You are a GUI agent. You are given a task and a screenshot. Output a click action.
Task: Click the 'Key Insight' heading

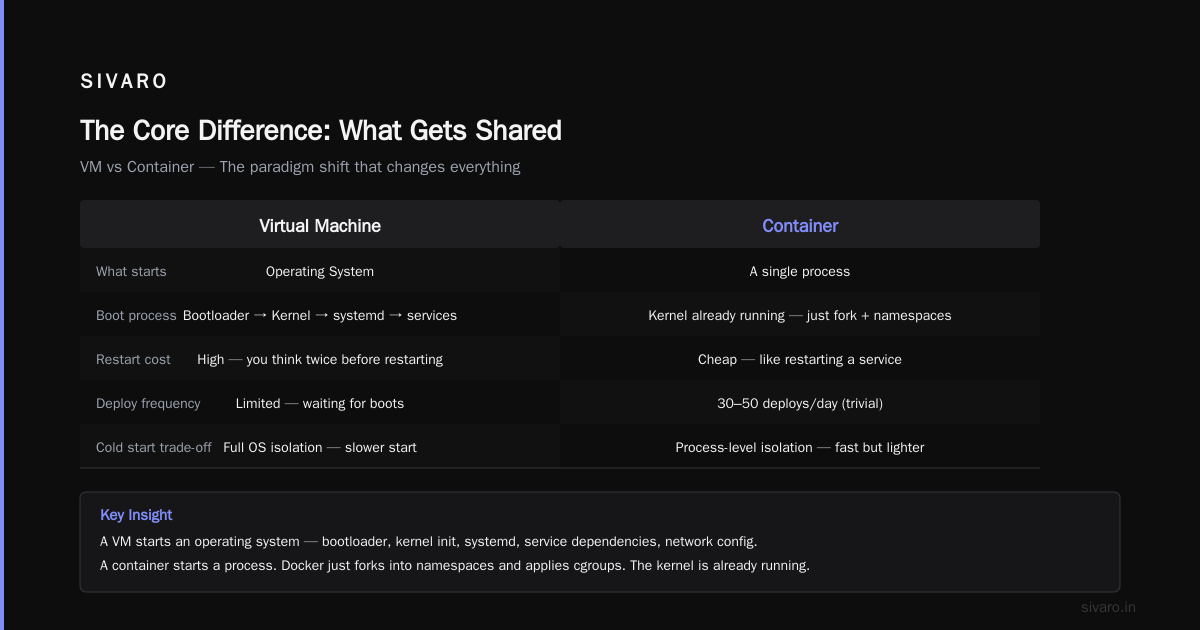point(136,515)
